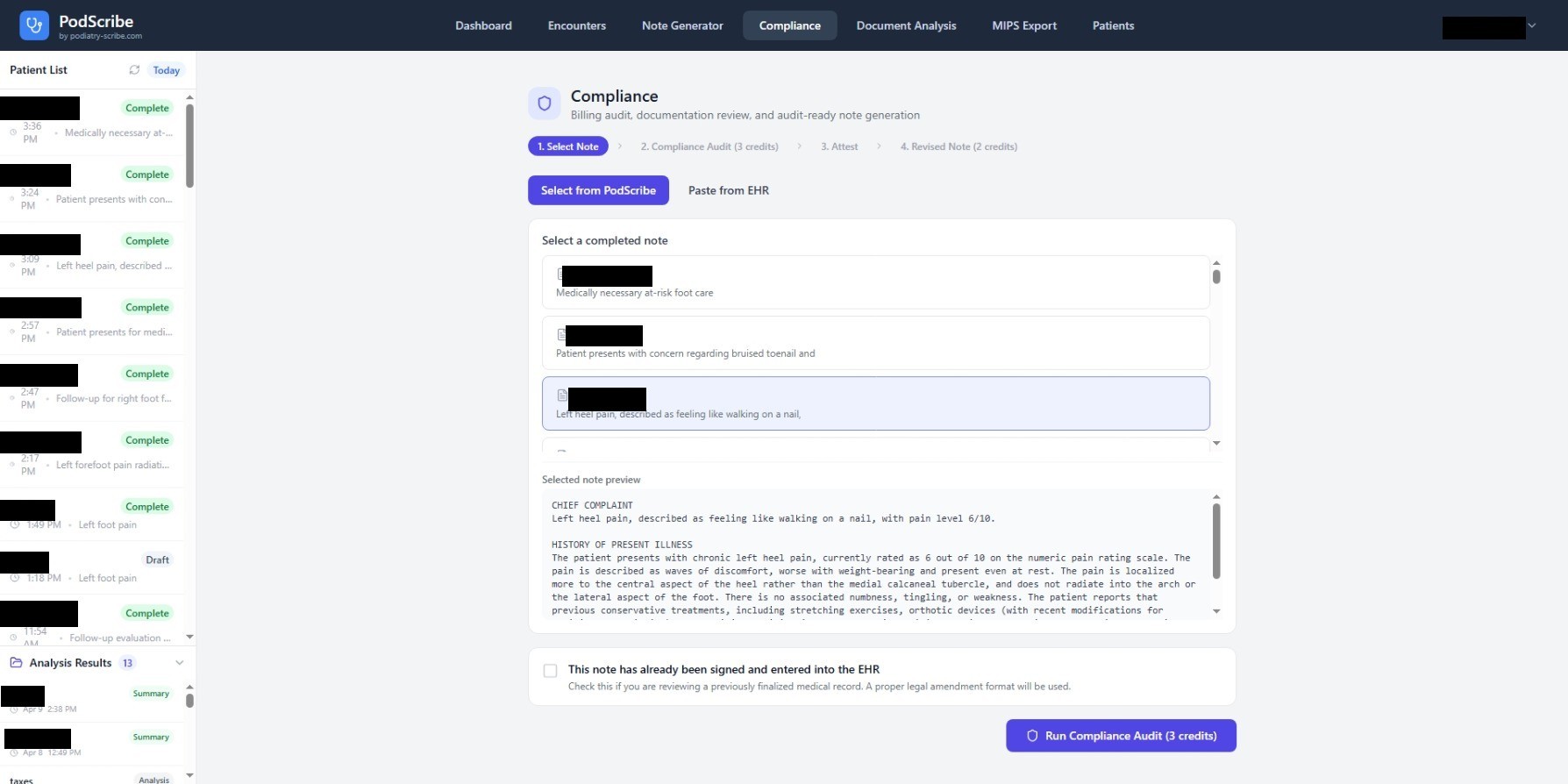Click the Compliance shield icon
The height and width of the screenshot is (784, 1568).
click(544, 103)
